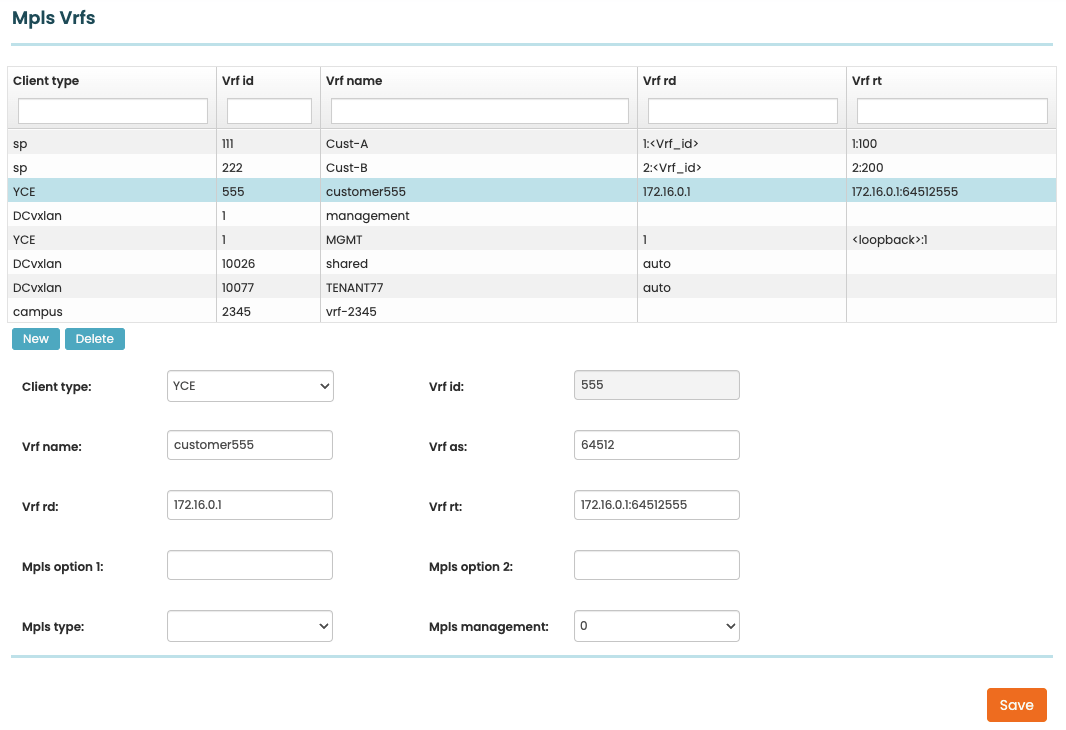Click the Mpls option 2 field

coord(656,565)
